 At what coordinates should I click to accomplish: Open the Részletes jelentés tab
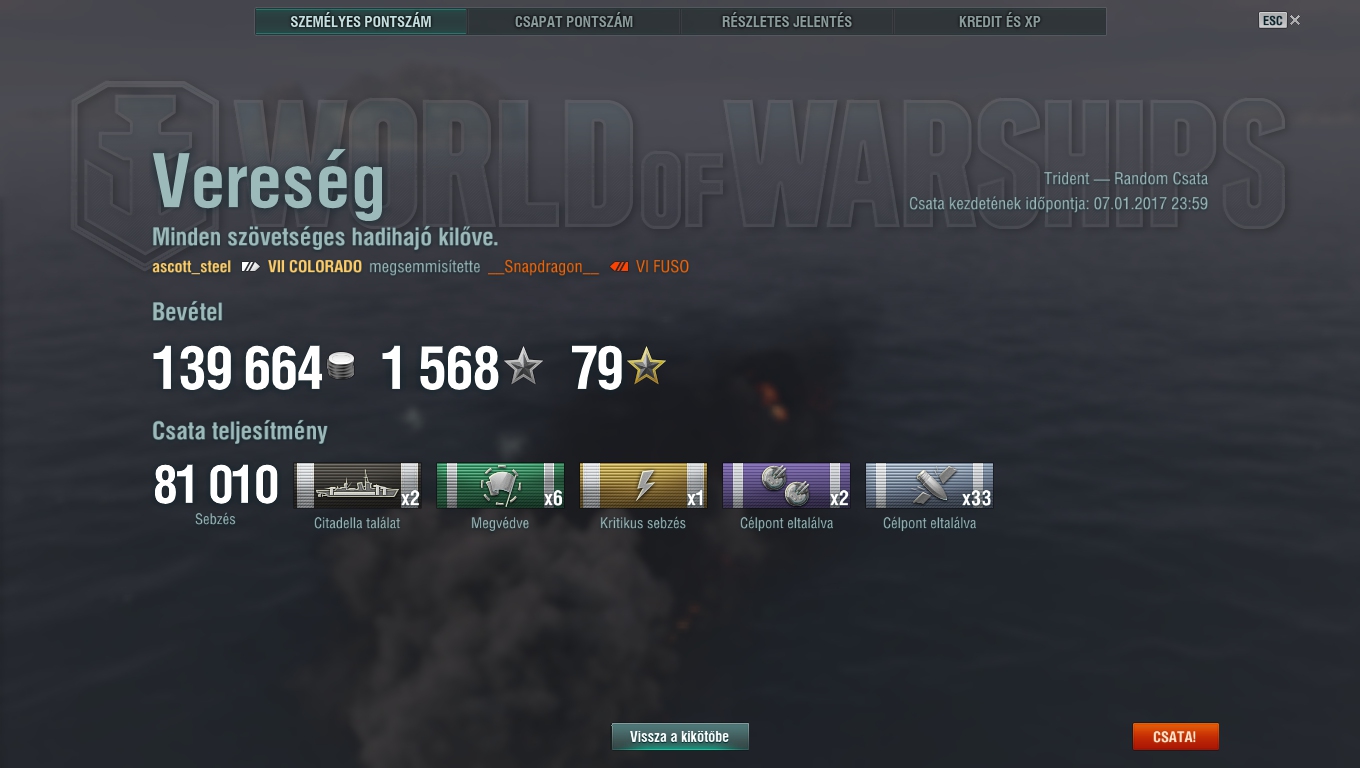[x=787, y=21]
